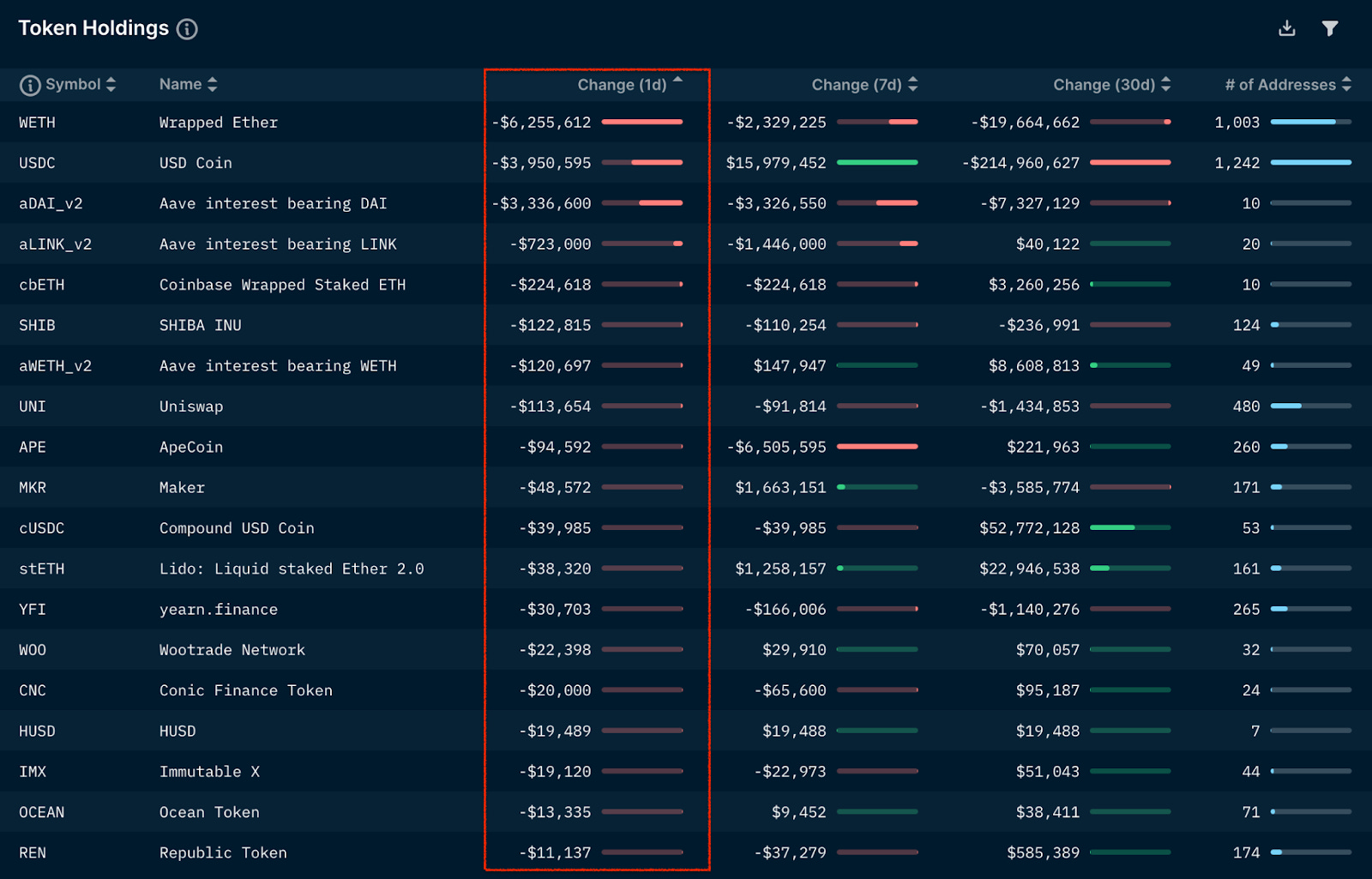Click the WOO symbol
This screenshot has height=879, width=1372.
[x=33, y=650]
